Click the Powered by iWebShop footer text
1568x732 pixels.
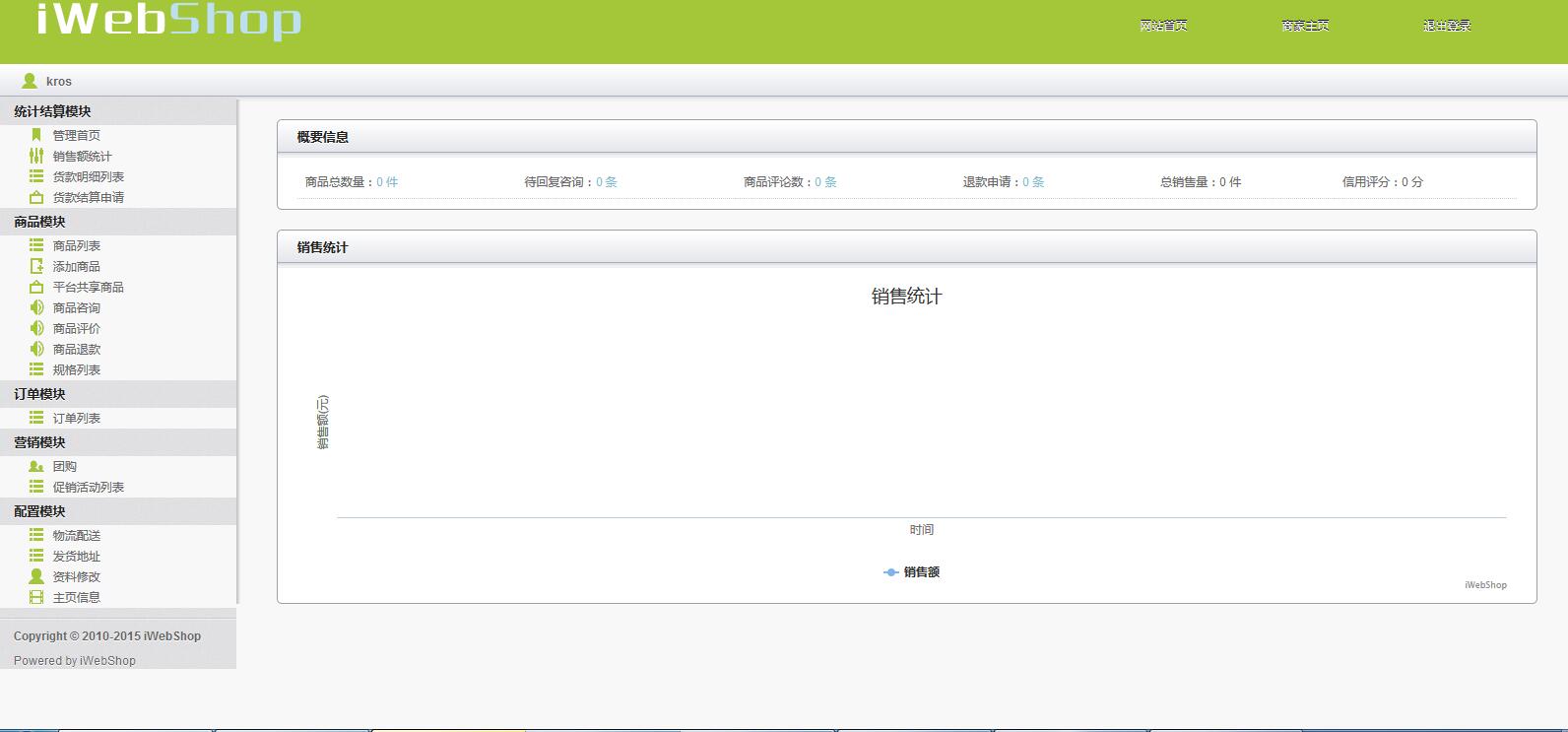click(x=75, y=661)
